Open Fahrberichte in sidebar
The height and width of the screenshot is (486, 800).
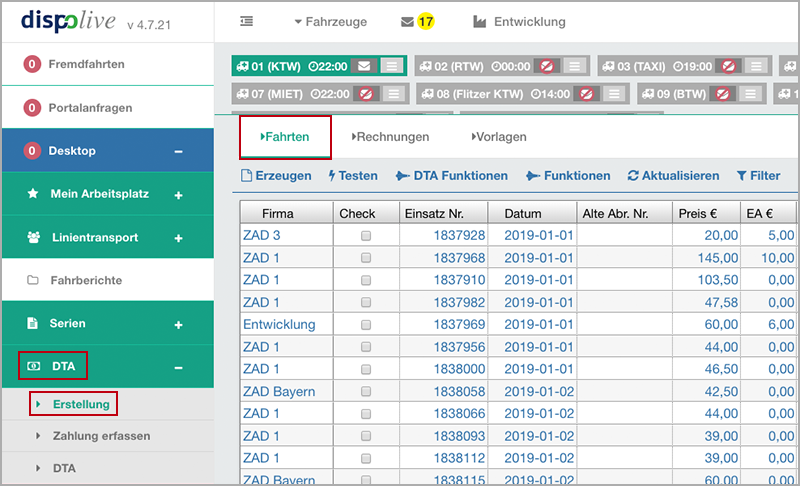coord(86,280)
